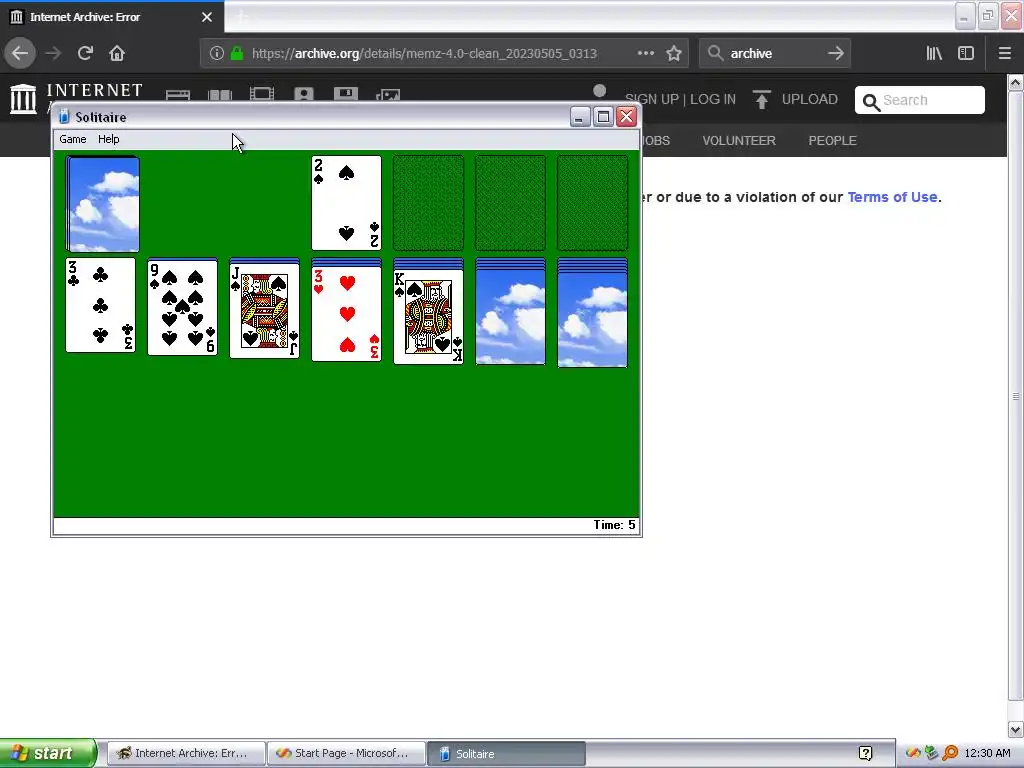This screenshot has width=1024, height=768.
Task: Click the colorful globe tray icon
Action: (913, 754)
